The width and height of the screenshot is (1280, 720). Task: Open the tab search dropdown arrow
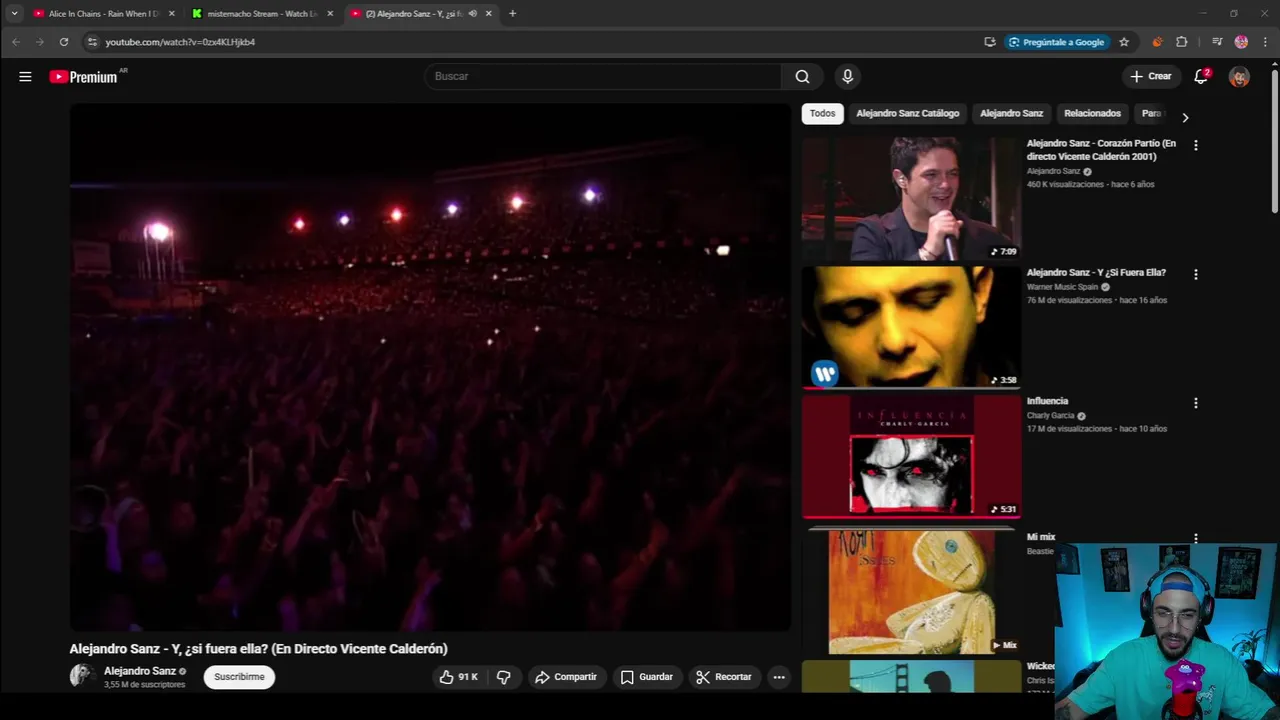(x=14, y=14)
